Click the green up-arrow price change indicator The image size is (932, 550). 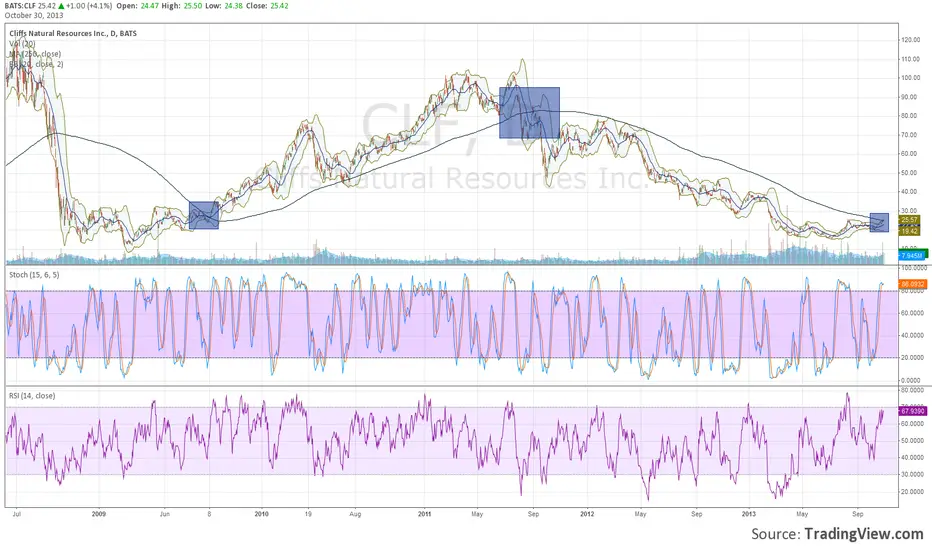61,6
